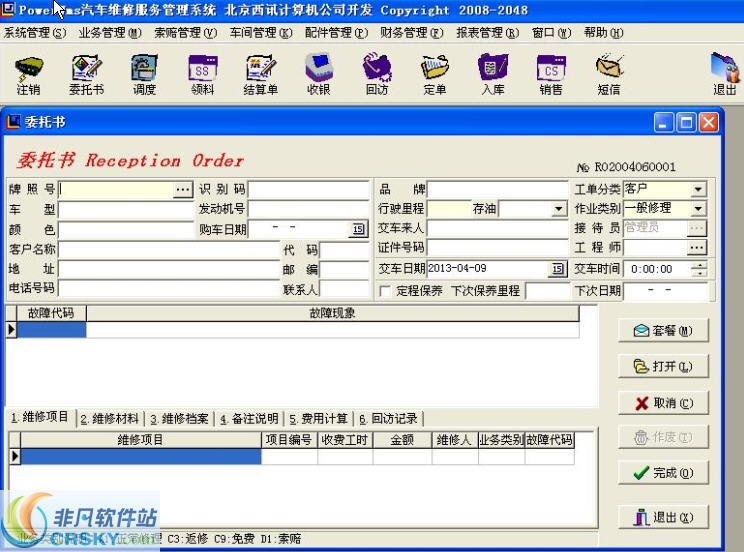Image resolution: width=744 pixels, height=552 pixels.
Task: Open the 系统管理 menu
Action: (35, 33)
